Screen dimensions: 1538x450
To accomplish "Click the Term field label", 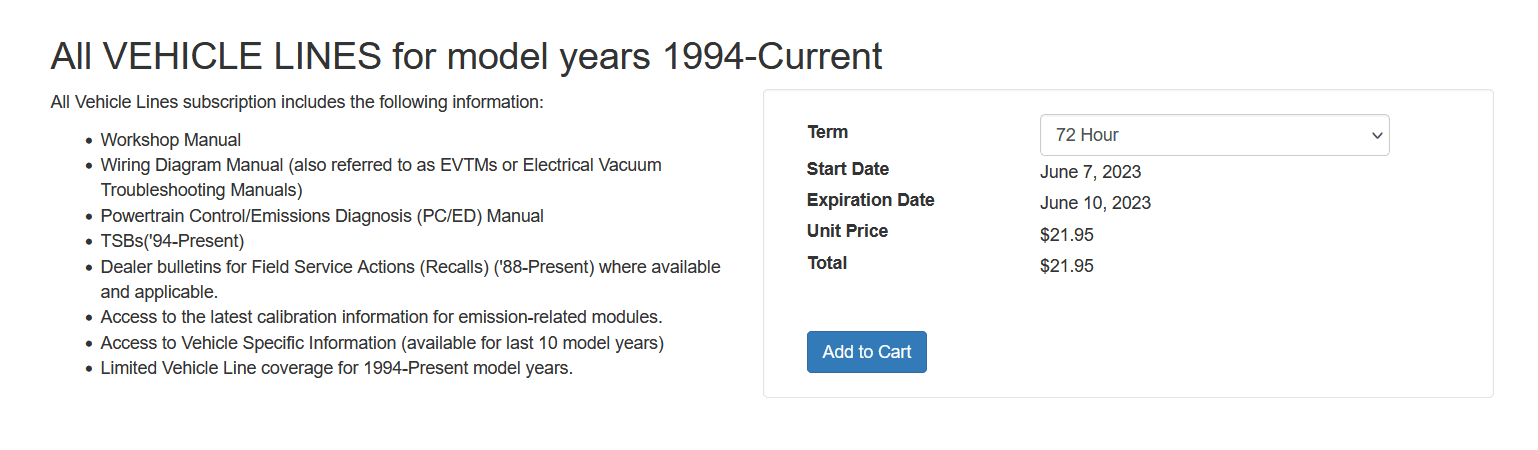I will coord(827,132).
